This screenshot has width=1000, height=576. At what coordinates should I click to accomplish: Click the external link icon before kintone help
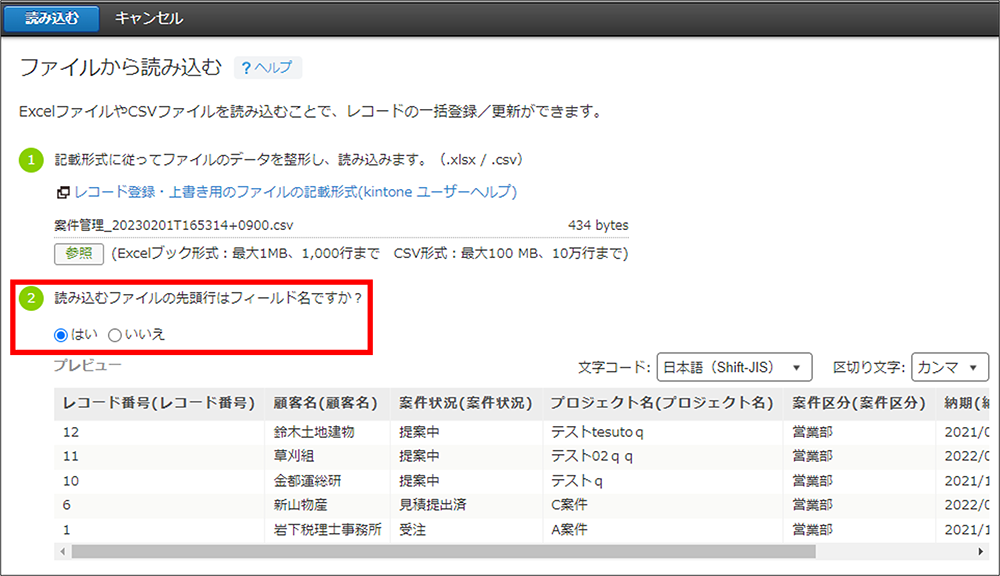pos(63,192)
